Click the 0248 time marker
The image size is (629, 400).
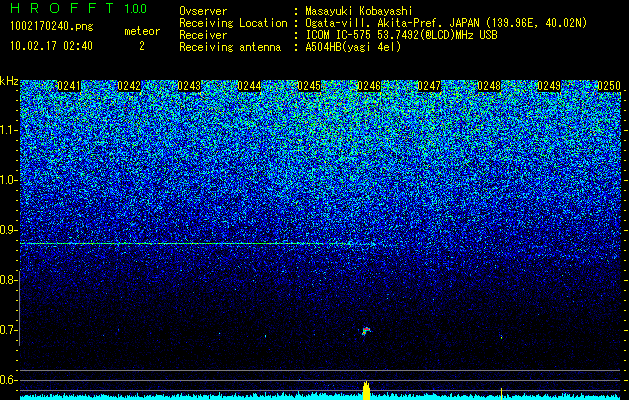tap(489, 86)
